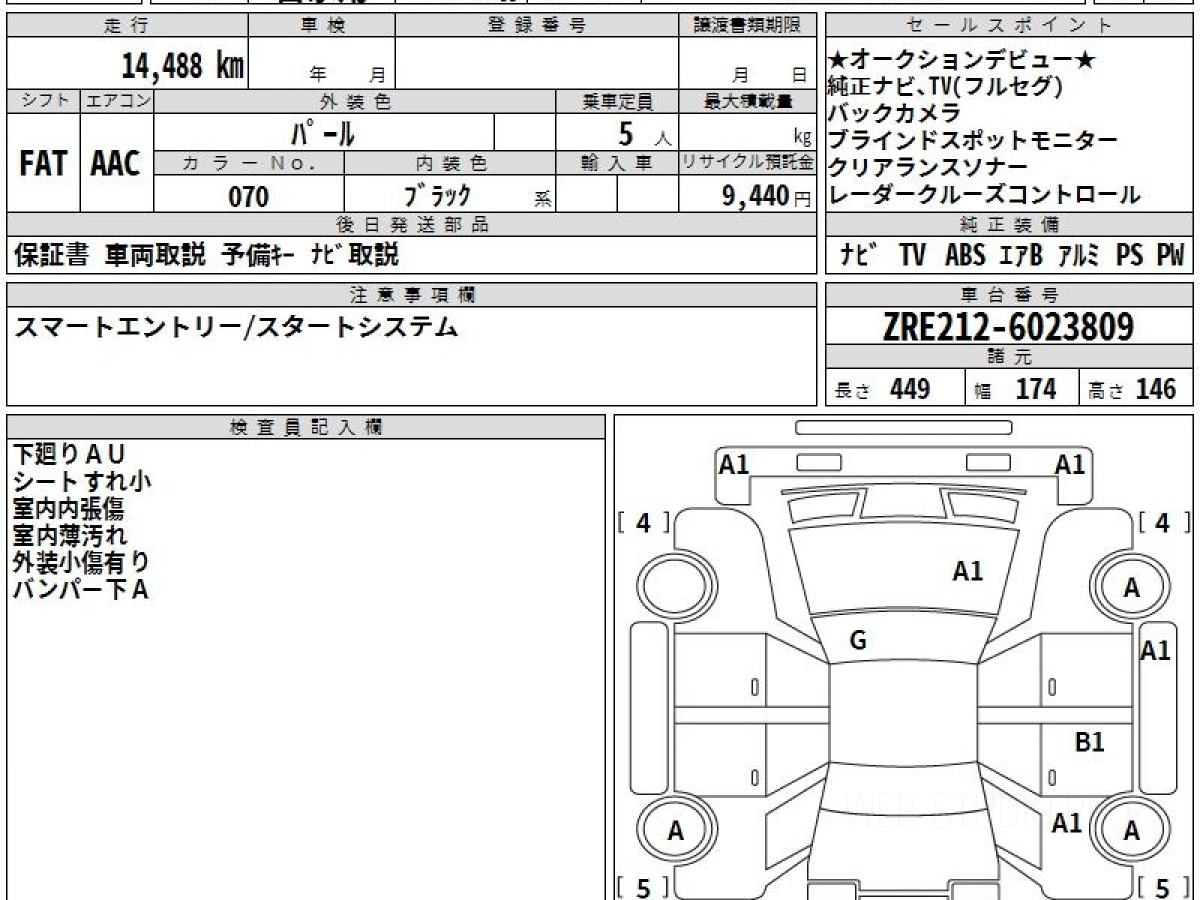This screenshot has width=1200, height=900.
Task: Click ナビ取説 in the later-shipped parts row
Action: tap(355, 255)
